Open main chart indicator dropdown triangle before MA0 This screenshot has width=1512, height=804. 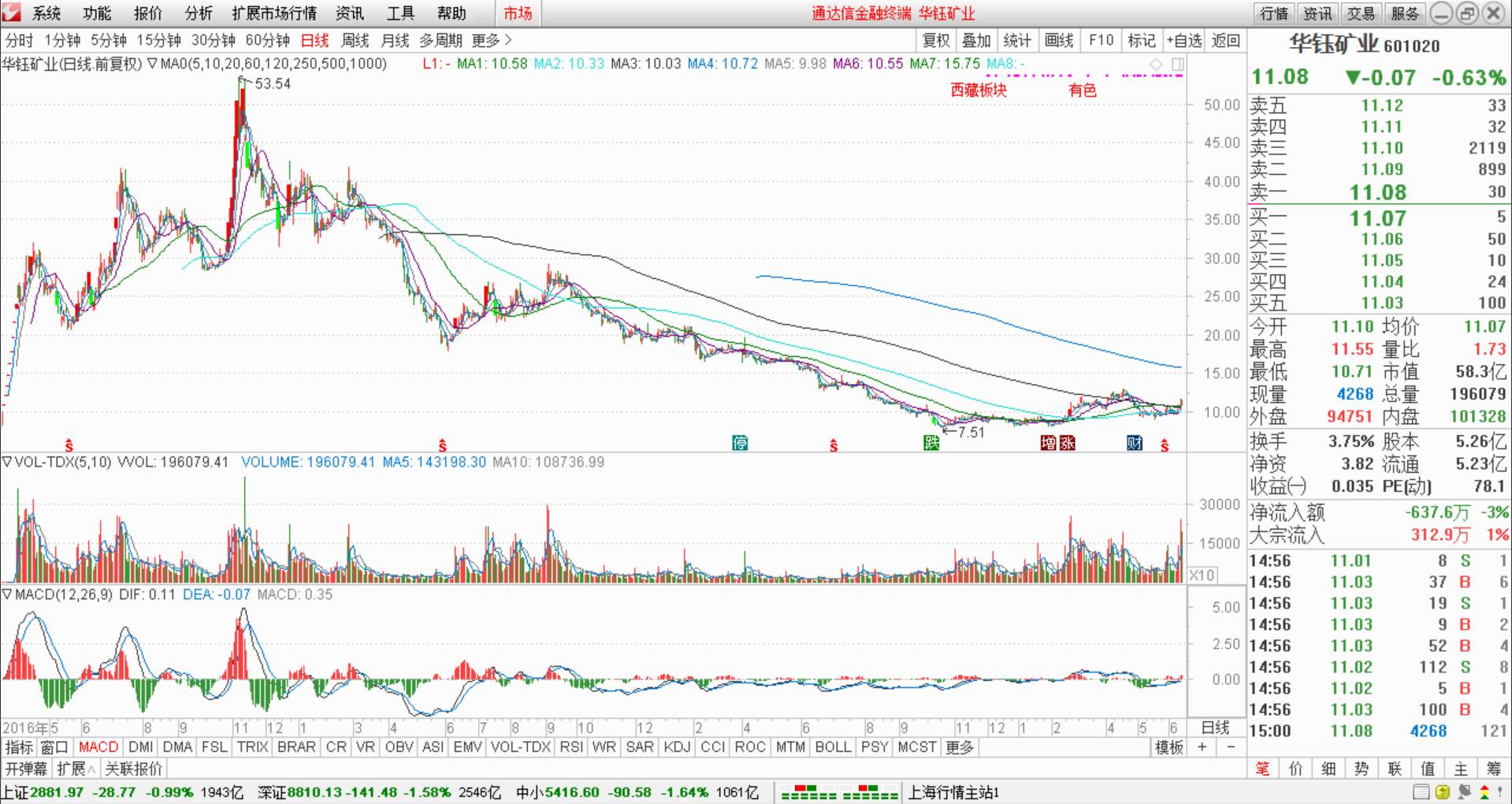click(152, 64)
